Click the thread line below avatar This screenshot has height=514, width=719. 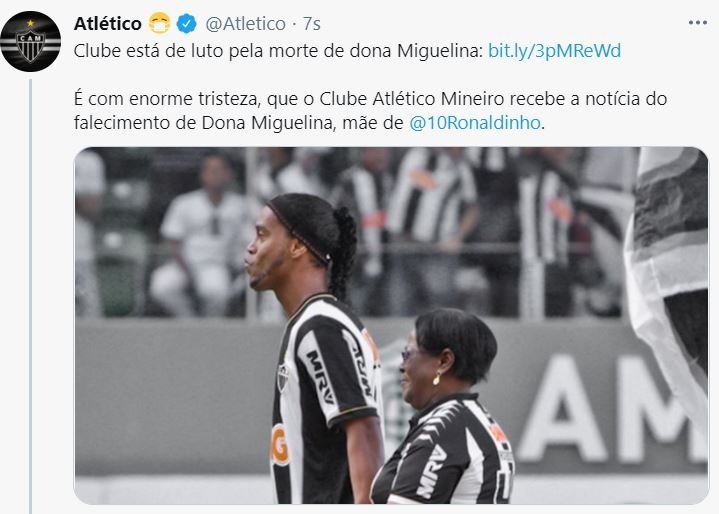31,296
